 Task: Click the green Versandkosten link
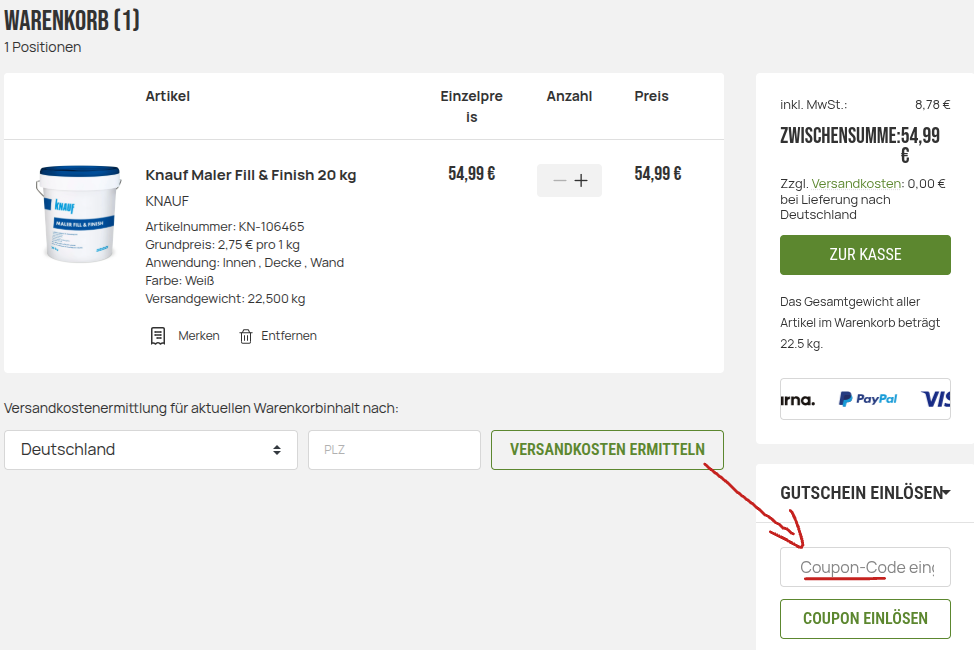coord(857,183)
